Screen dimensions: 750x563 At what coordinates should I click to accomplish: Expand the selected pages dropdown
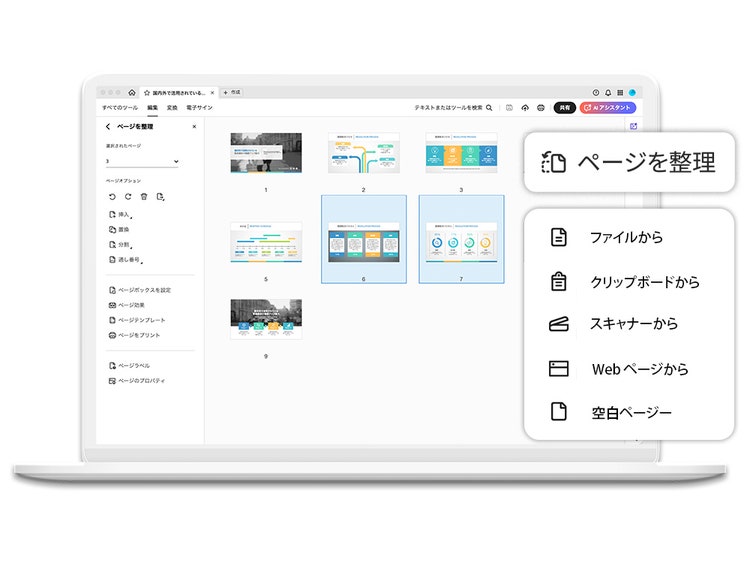[143, 161]
